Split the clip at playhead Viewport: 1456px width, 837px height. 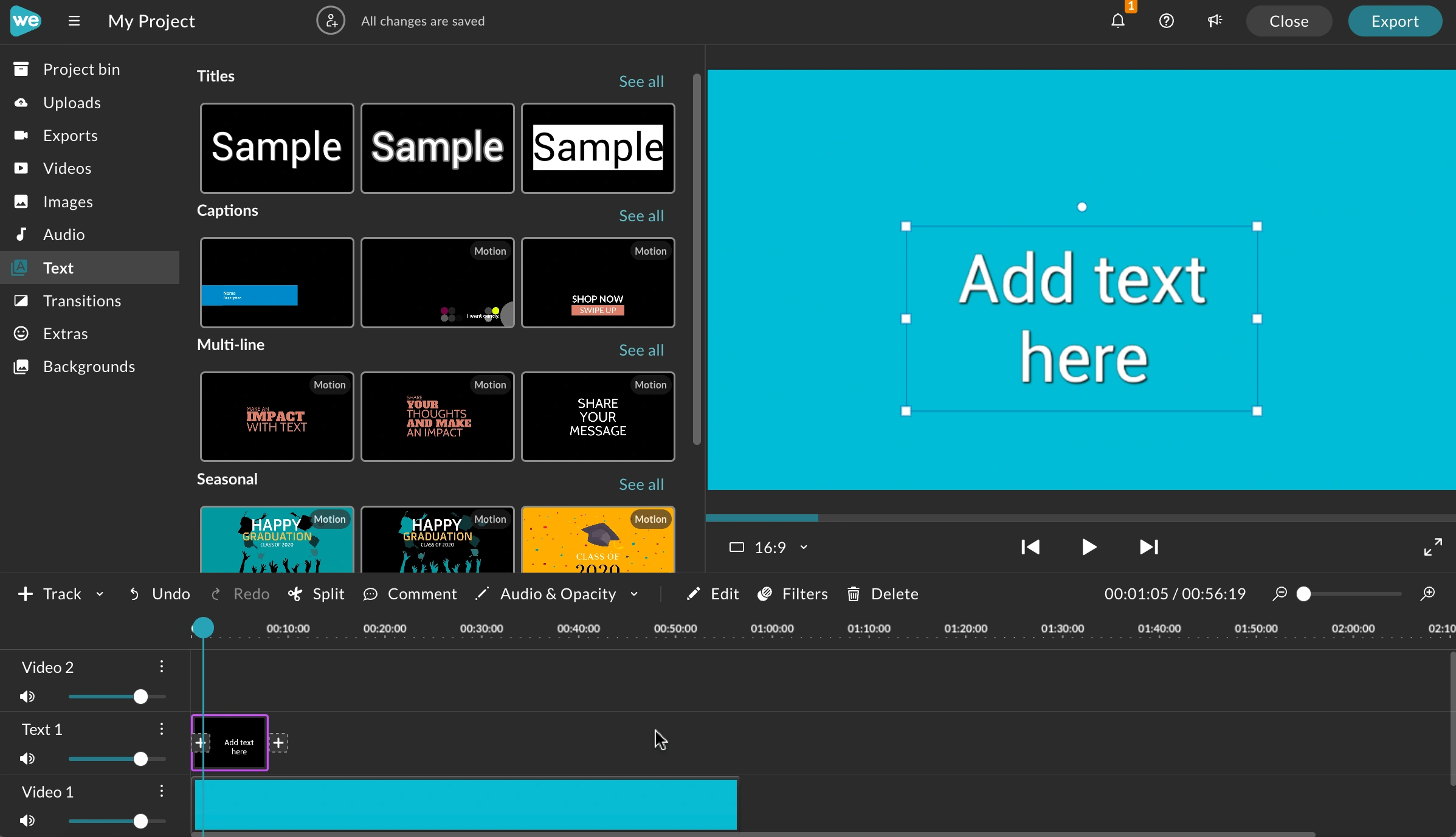pyautogui.click(x=316, y=594)
